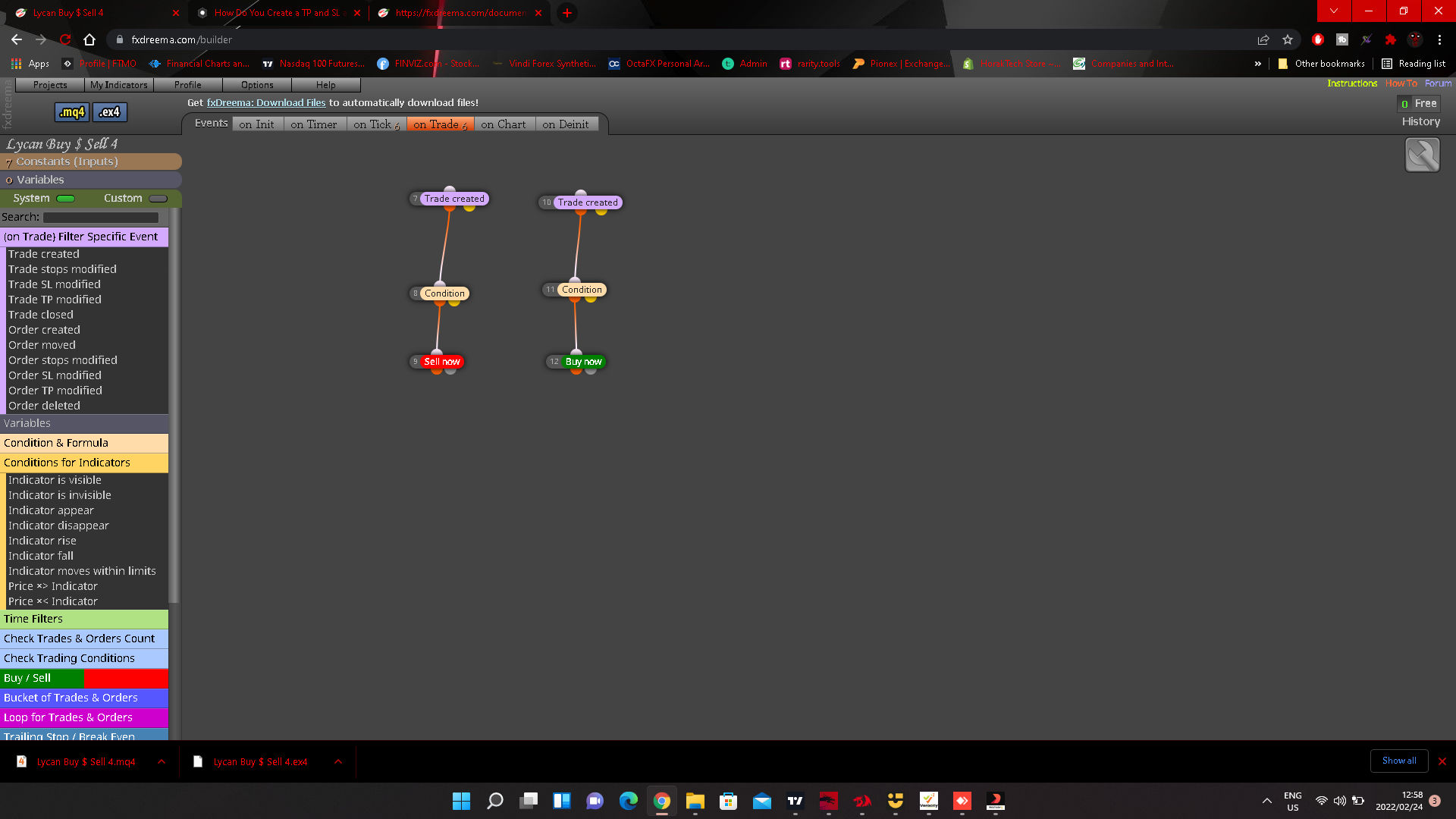Open the wrench tools icon

coord(1422,155)
